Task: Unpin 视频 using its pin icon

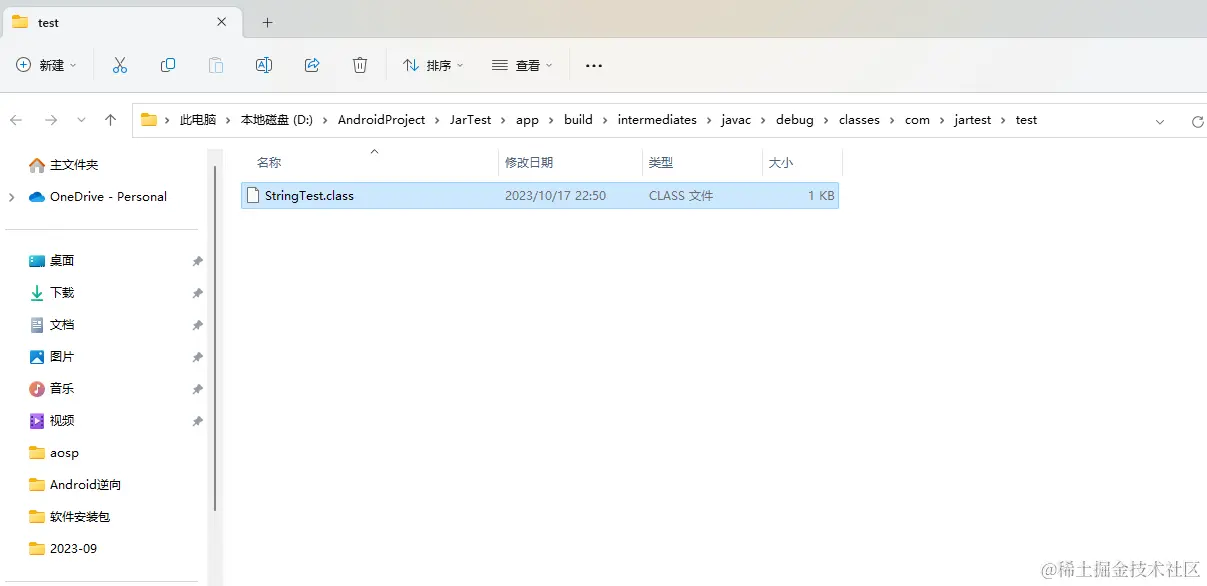Action: [197, 421]
